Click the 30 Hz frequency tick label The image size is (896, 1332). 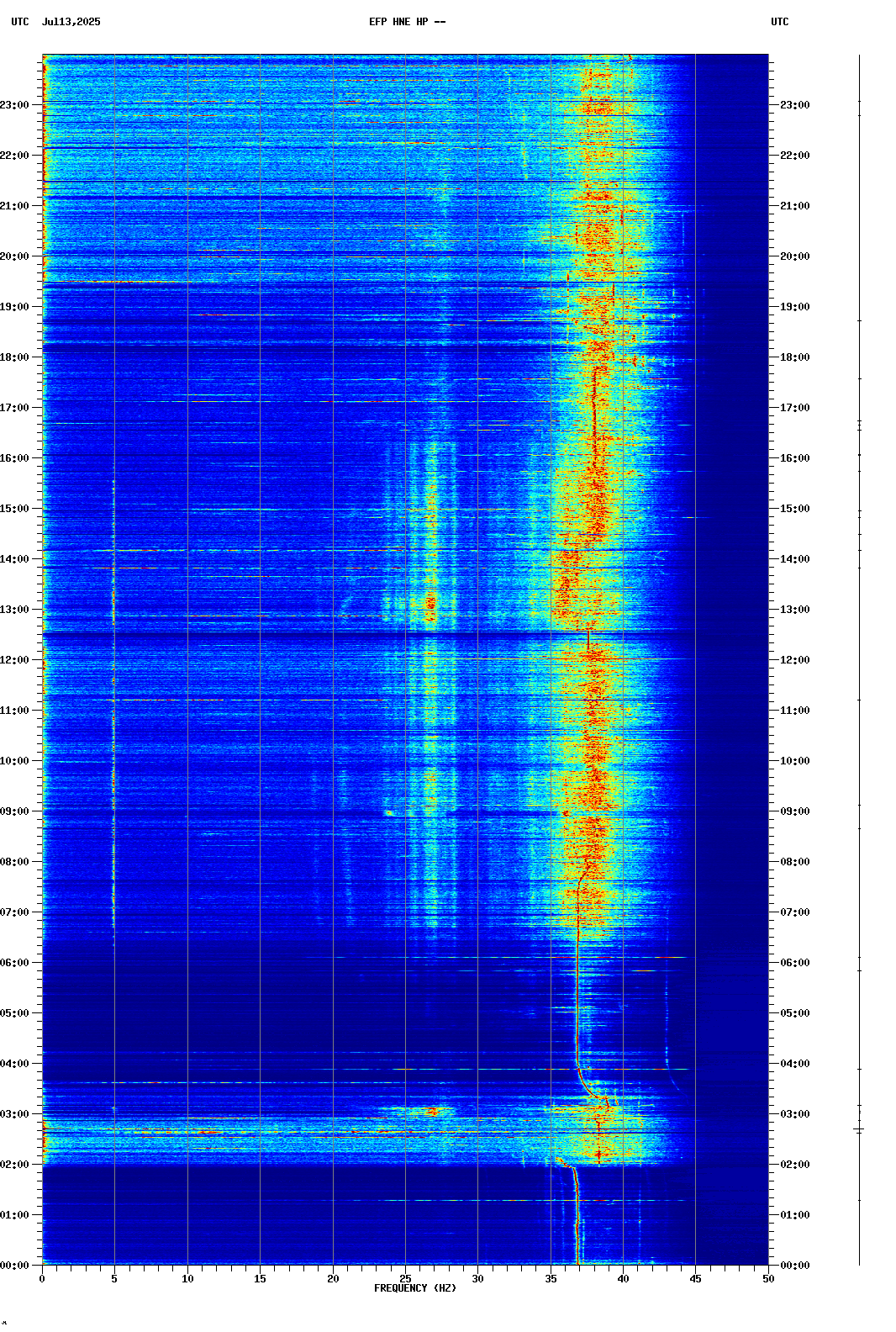point(477,1279)
